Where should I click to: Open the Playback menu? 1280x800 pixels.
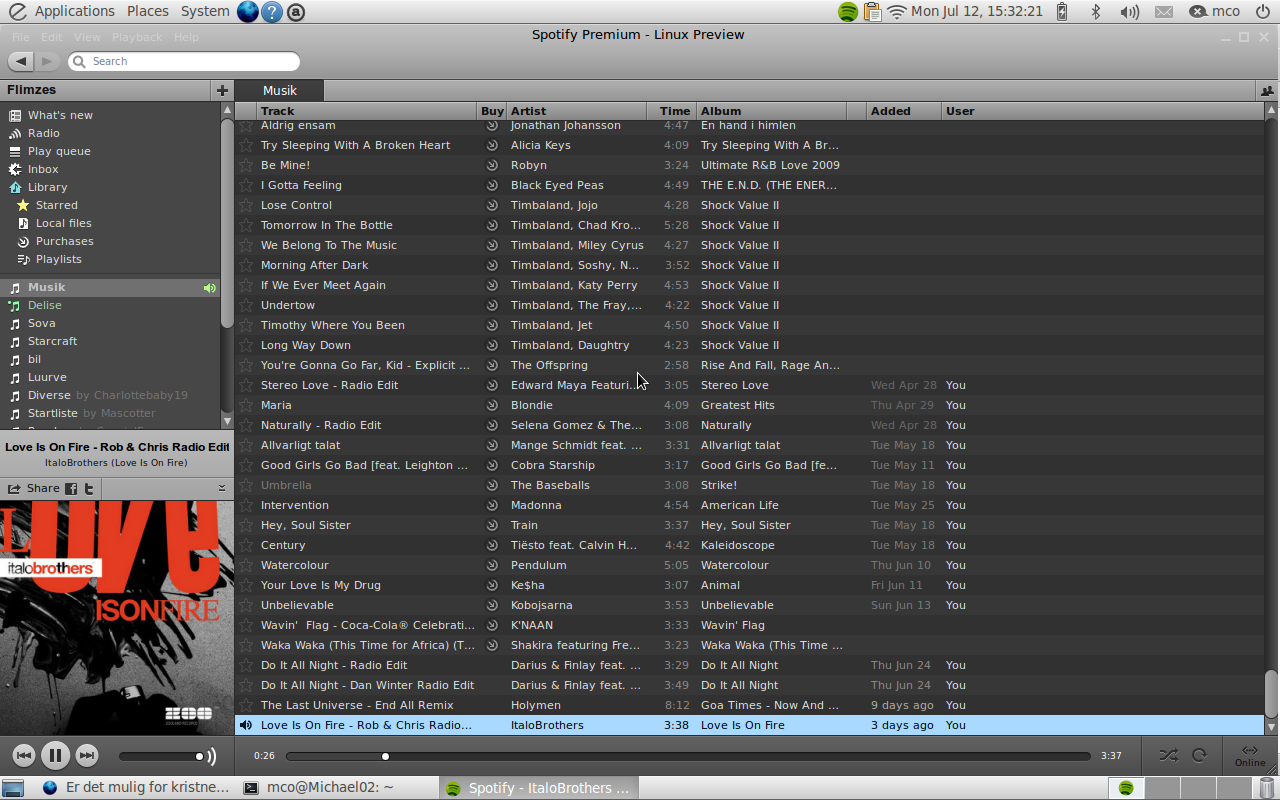(137, 37)
